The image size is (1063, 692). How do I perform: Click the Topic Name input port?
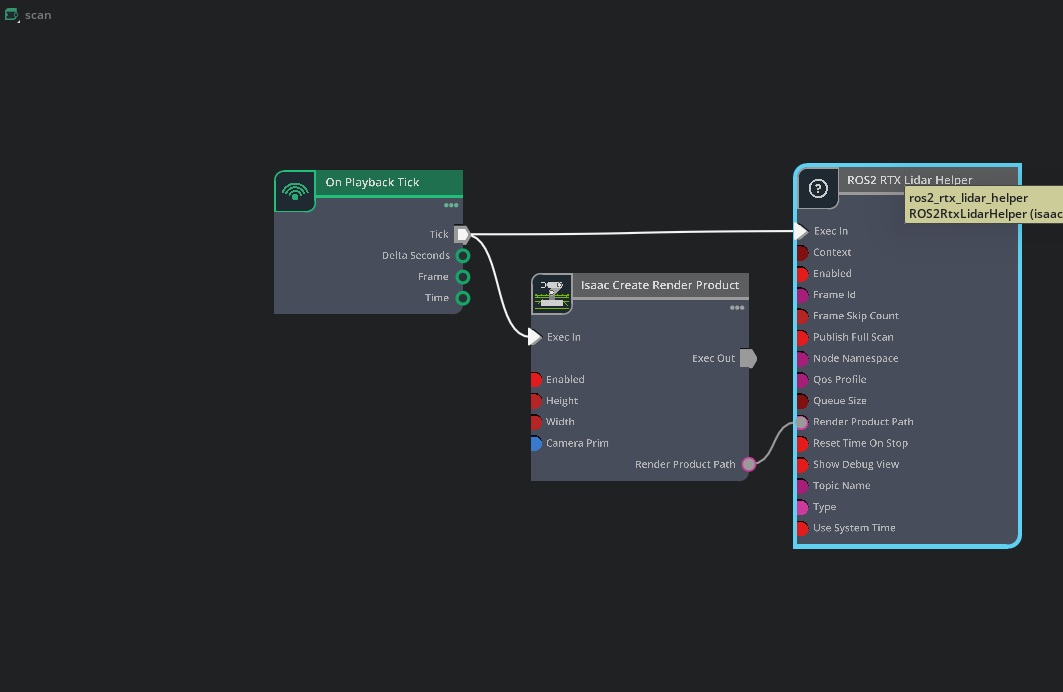coord(803,486)
